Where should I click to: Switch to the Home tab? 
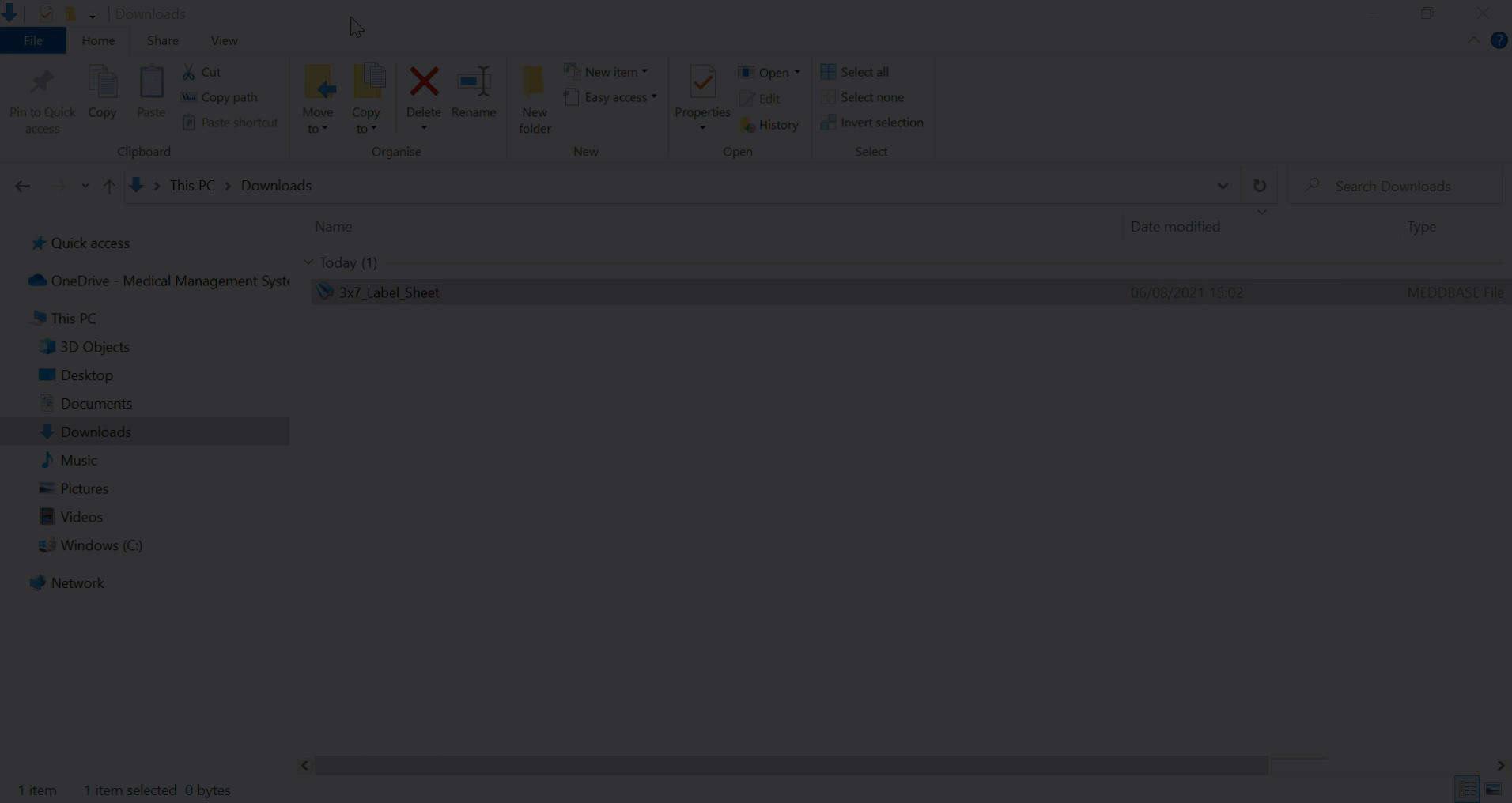[x=98, y=40]
